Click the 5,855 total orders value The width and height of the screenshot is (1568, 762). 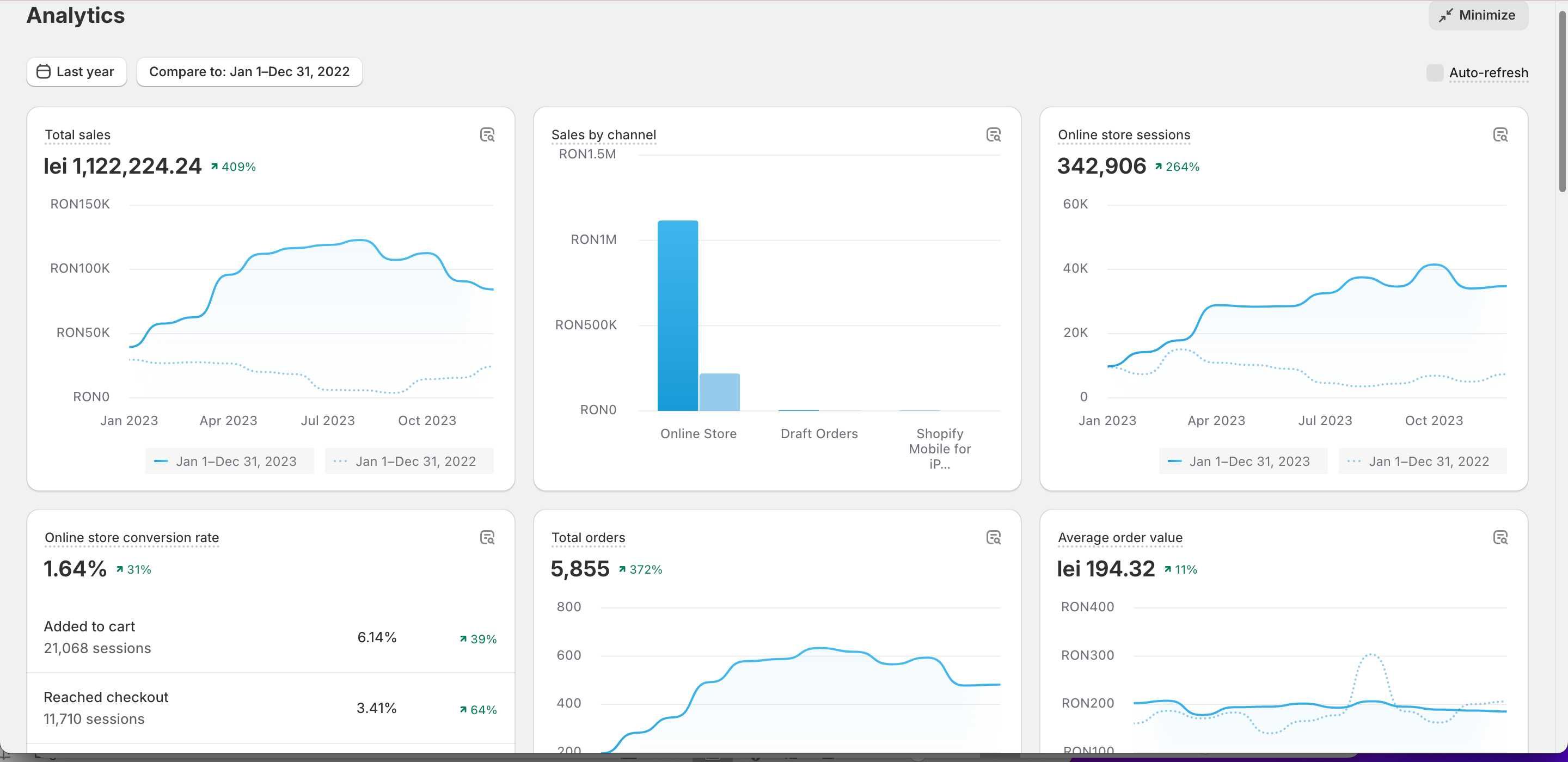(579, 568)
